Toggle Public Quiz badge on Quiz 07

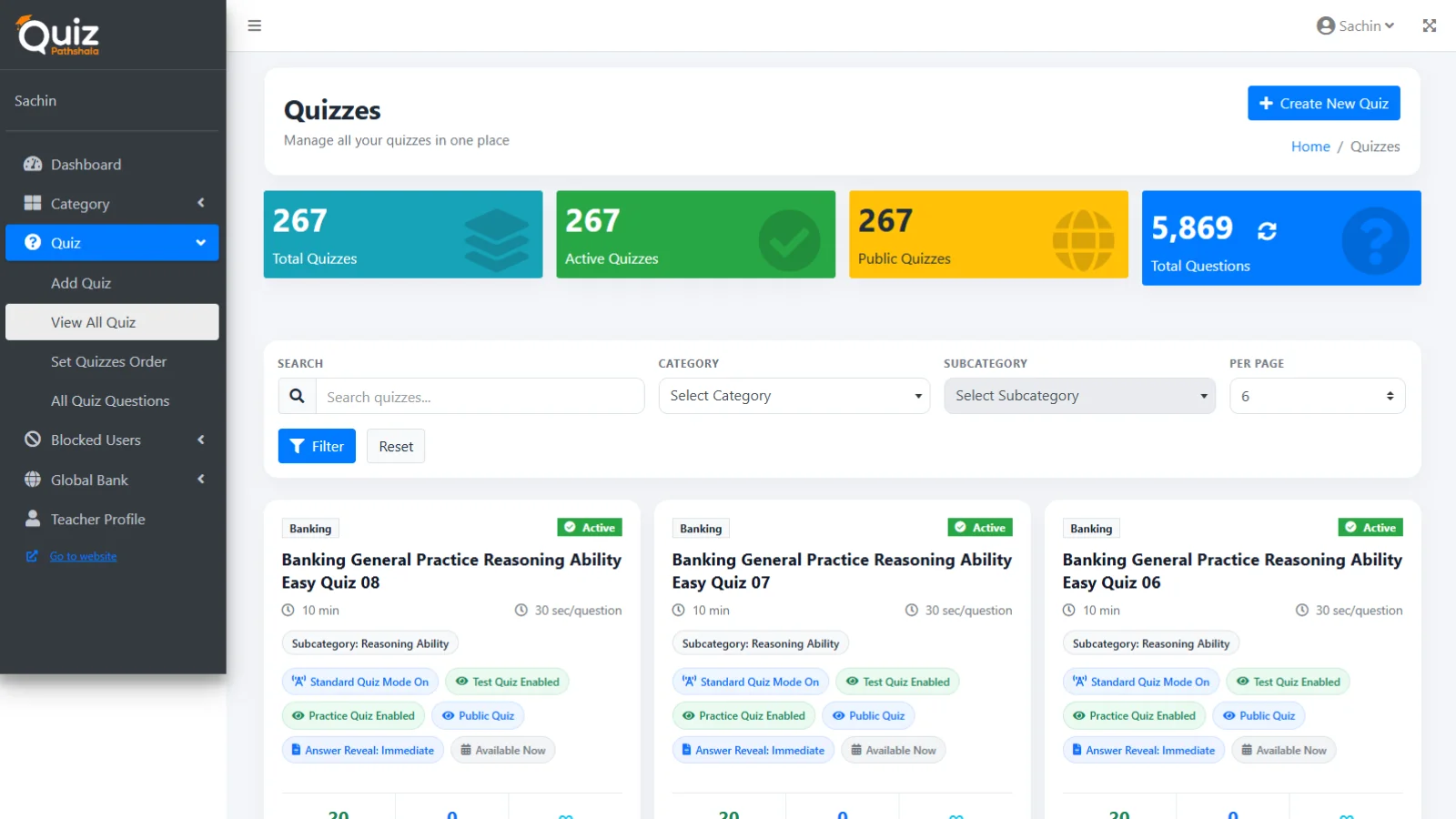[x=868, y=715]
